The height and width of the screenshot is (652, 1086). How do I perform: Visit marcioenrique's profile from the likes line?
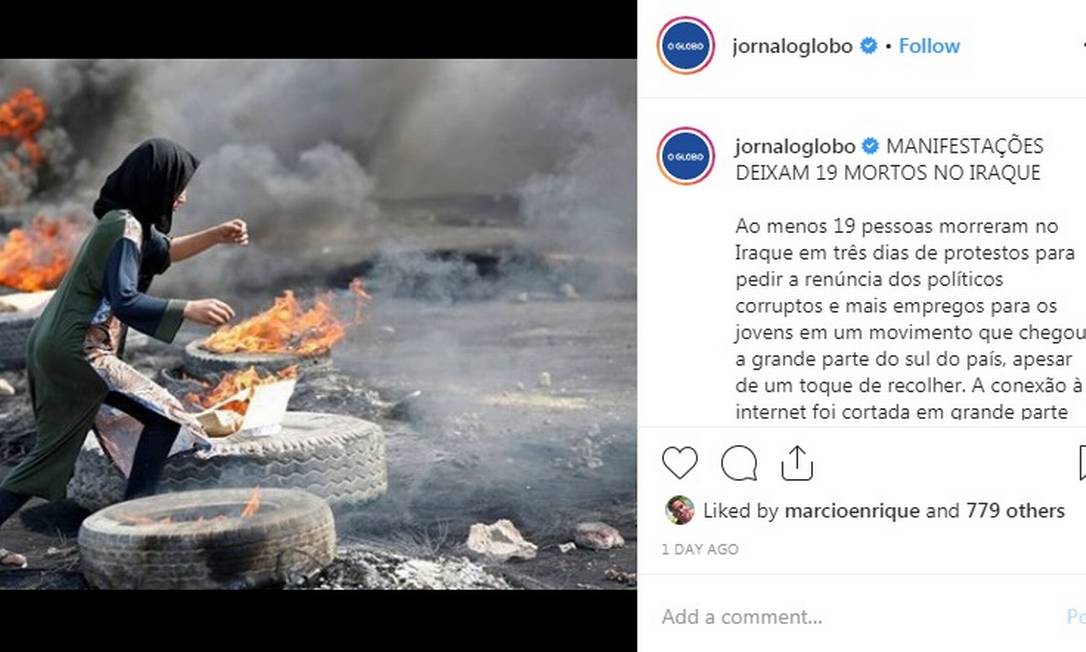851,511
